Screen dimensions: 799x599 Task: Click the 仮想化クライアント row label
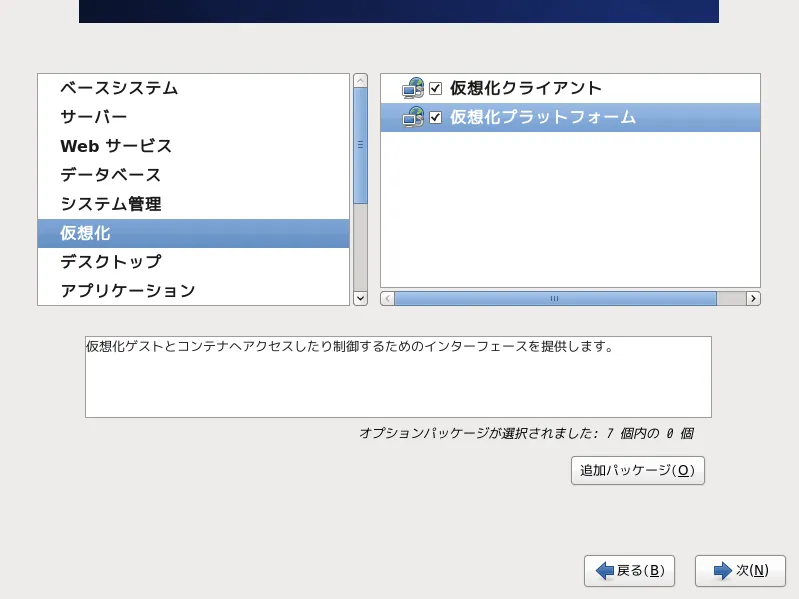[525, 88]
